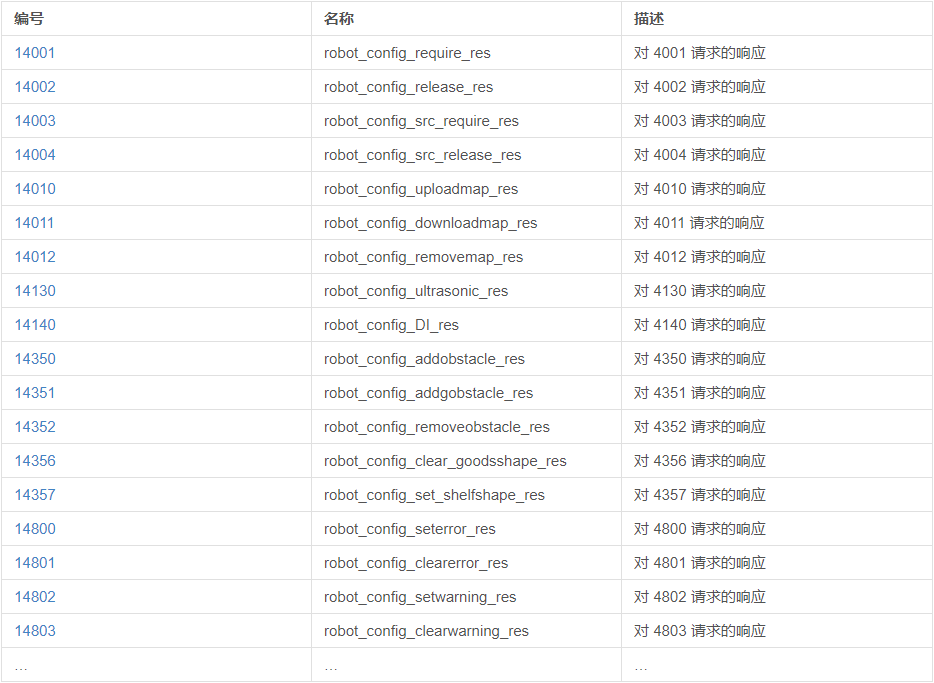The height and width of the screenshot is (683, 934).
Task: Click the 14801 clearerror link
Action: point(35,563)
